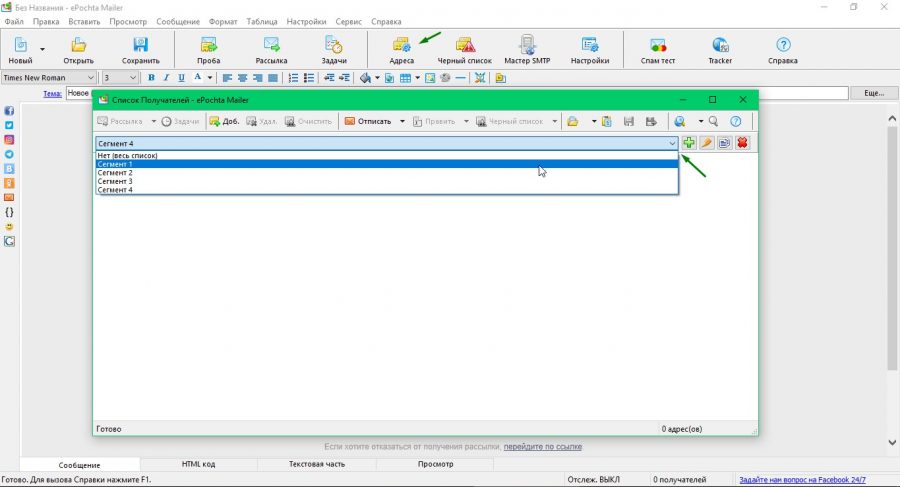Click the magnifier search icon in recipients toolbar

pyautogui.click(x=713, y=121)
